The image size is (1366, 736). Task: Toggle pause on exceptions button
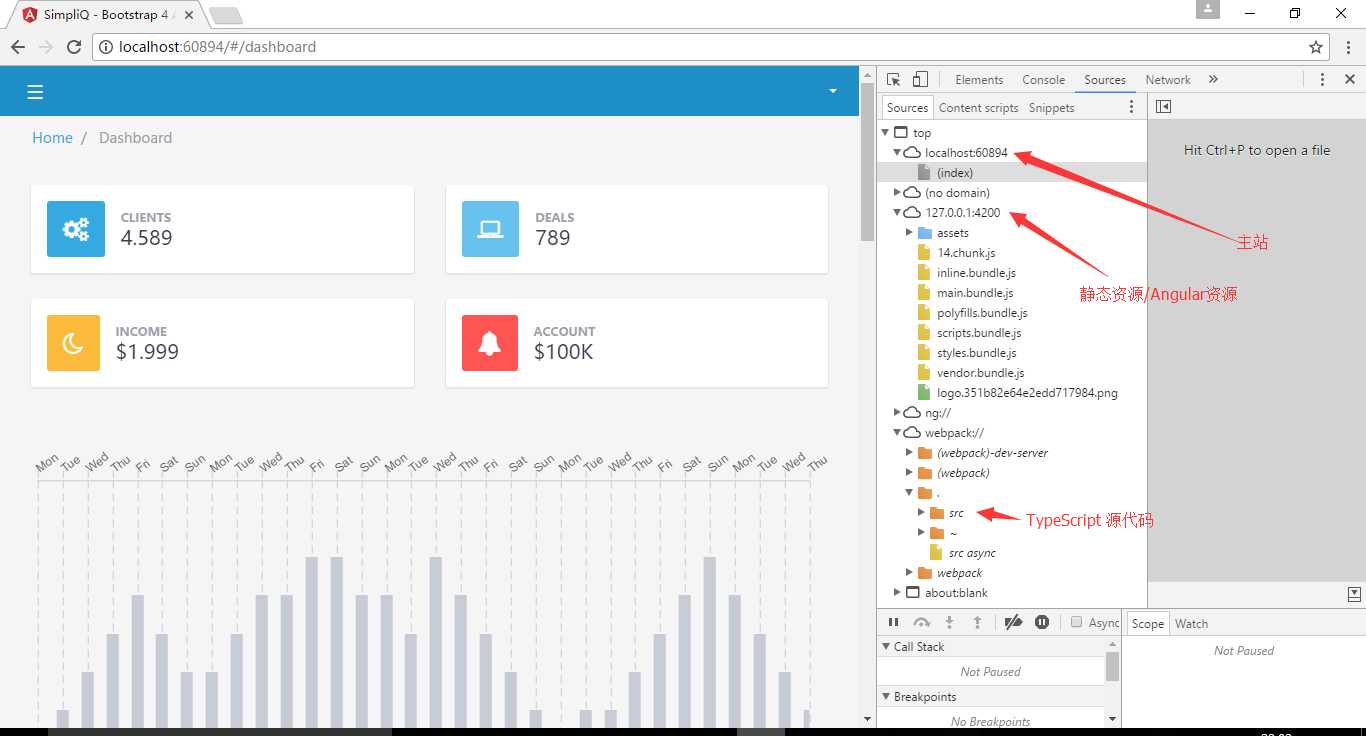tap(1042, 622)
